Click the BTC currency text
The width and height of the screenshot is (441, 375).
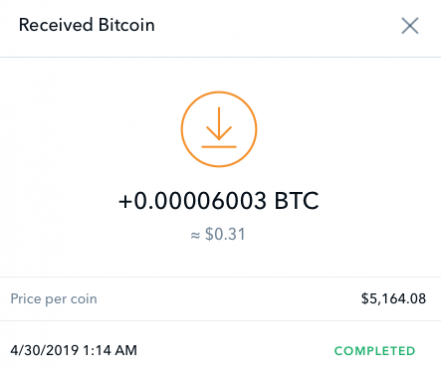pyautogui.click(x=297, y=201)
